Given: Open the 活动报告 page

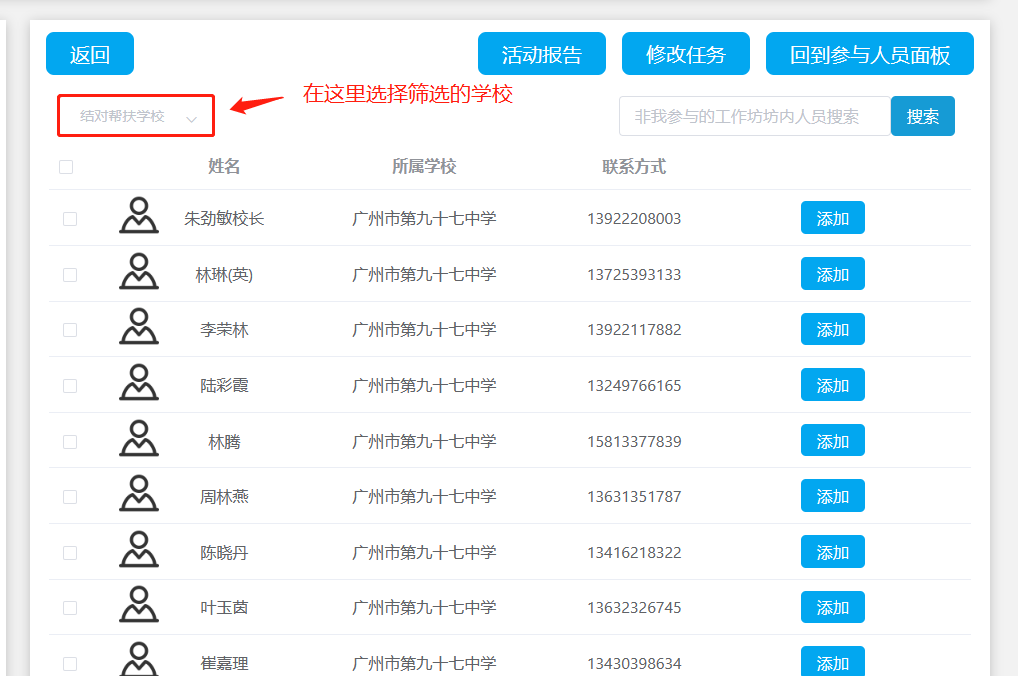Looking at the screenshot, I should click(541, 54).
